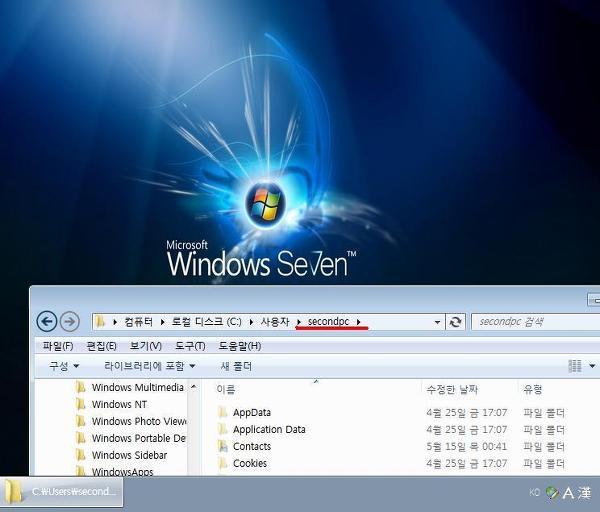Select the Application Data folder icon
The height and width of the screenshot is (512, 600).
(x=222, y=429)
